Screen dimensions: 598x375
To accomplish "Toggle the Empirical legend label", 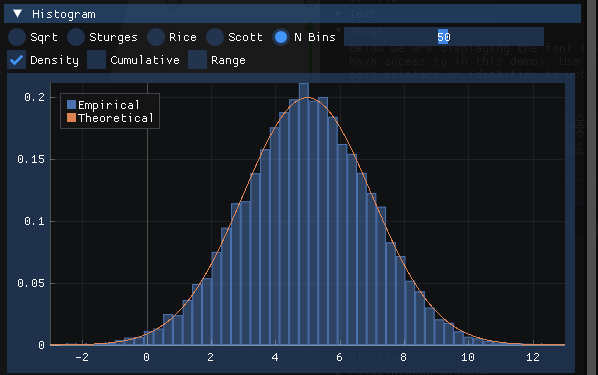I will point(109,105).
